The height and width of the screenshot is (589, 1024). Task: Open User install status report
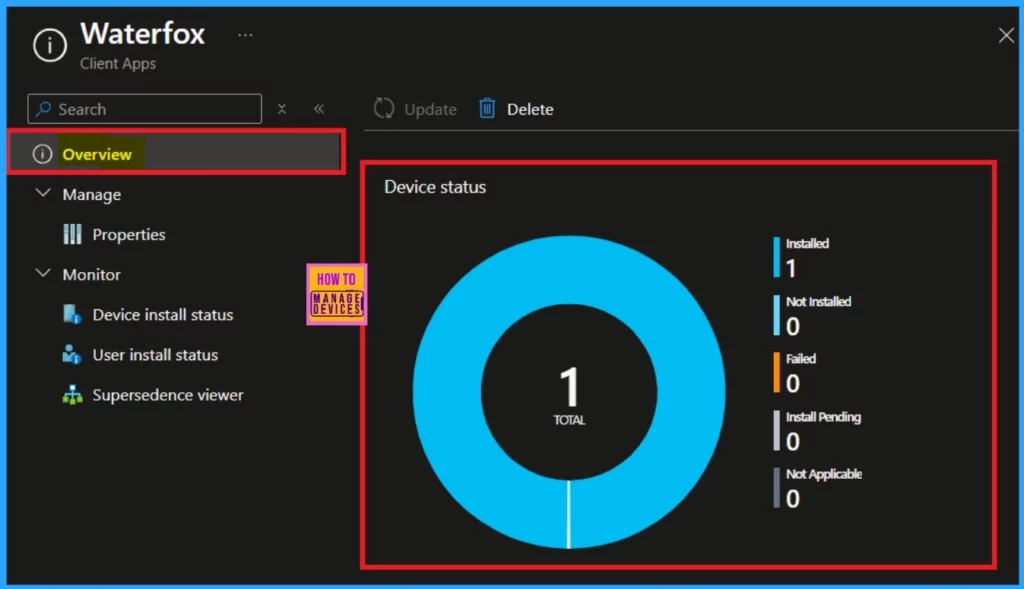(155, 355)
